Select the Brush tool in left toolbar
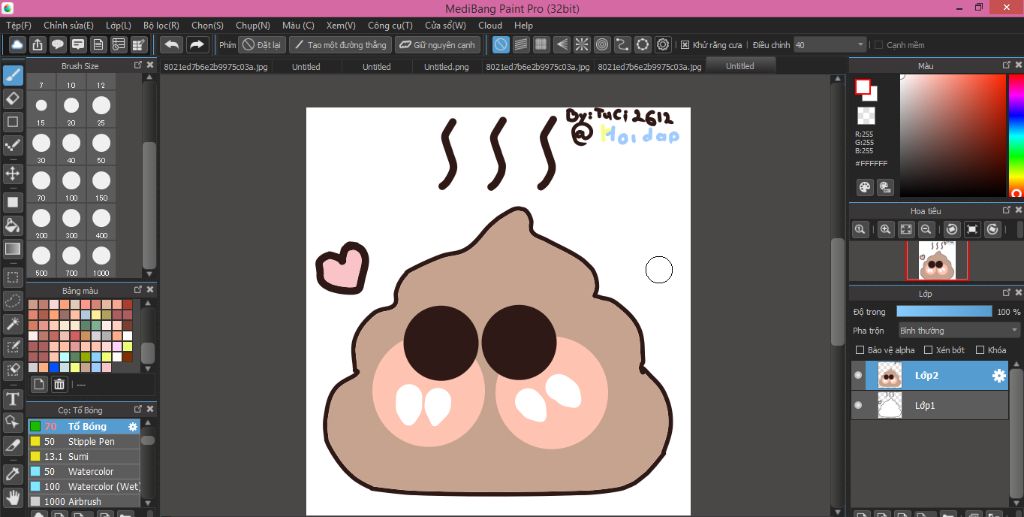1024x517 pixels. (12, 76)
